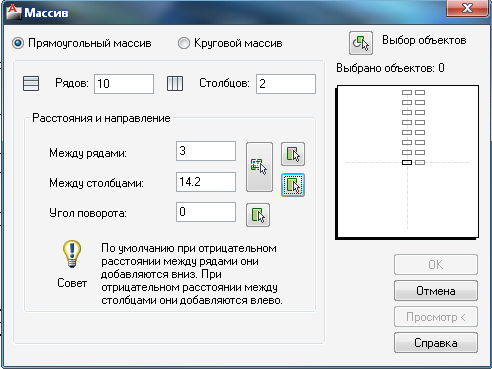The width and height of the screenshot is (492, 369).
Task: Click the array preview thumbnail
Action: (408, 162)
